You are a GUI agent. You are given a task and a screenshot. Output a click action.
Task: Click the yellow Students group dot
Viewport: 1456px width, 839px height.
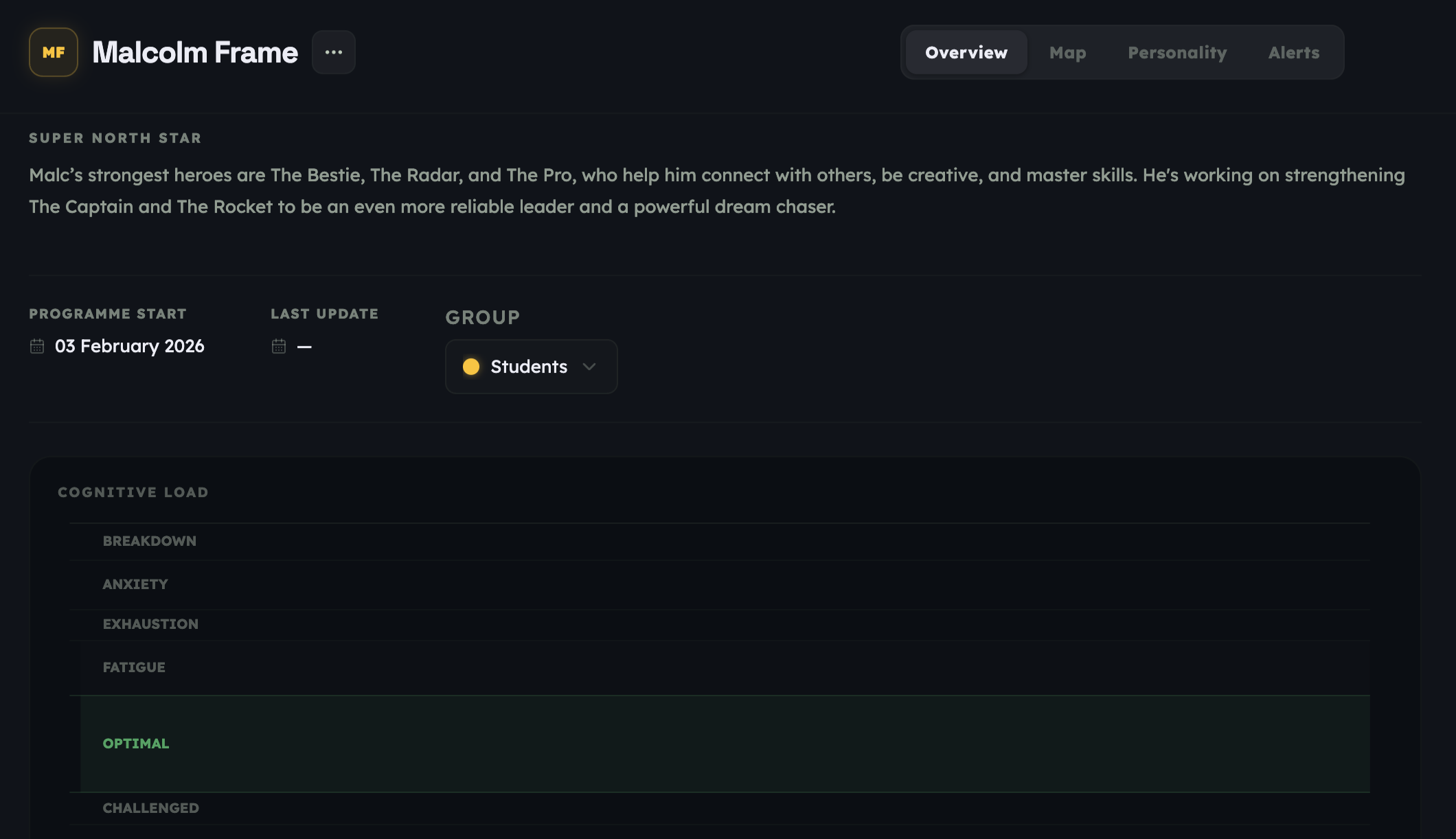point(473,367)
